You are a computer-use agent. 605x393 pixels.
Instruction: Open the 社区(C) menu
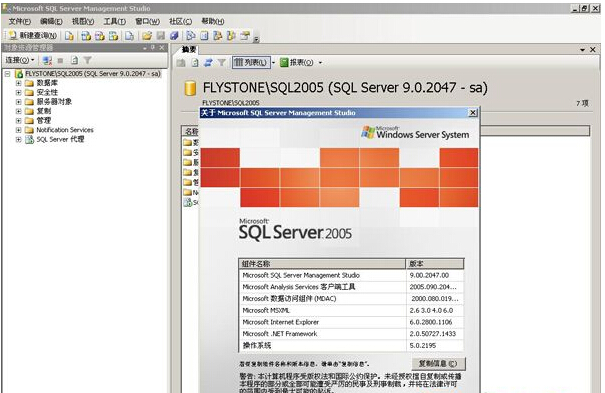coord(180,22)
